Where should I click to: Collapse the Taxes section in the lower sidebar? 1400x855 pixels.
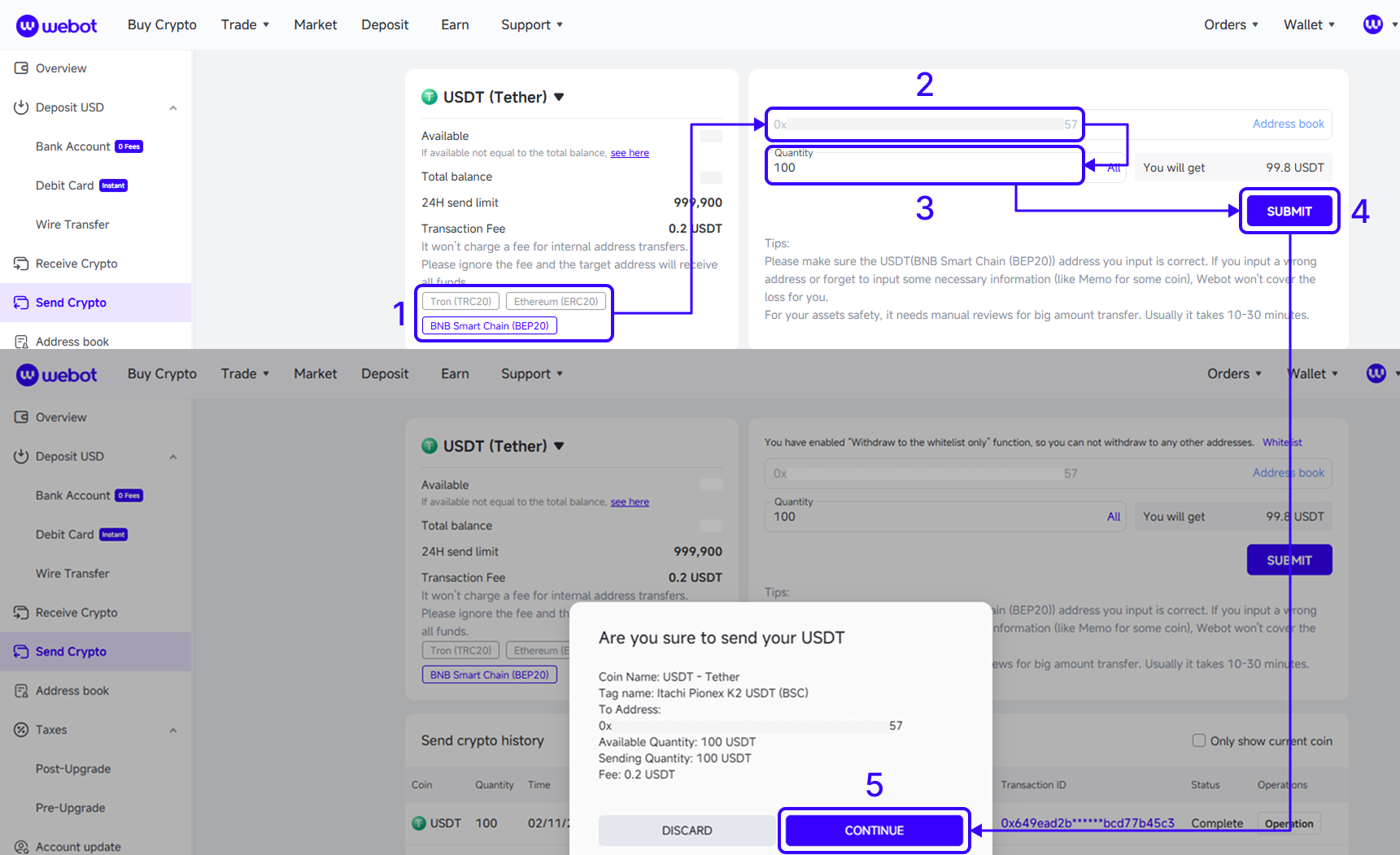(x=173, y=731)
